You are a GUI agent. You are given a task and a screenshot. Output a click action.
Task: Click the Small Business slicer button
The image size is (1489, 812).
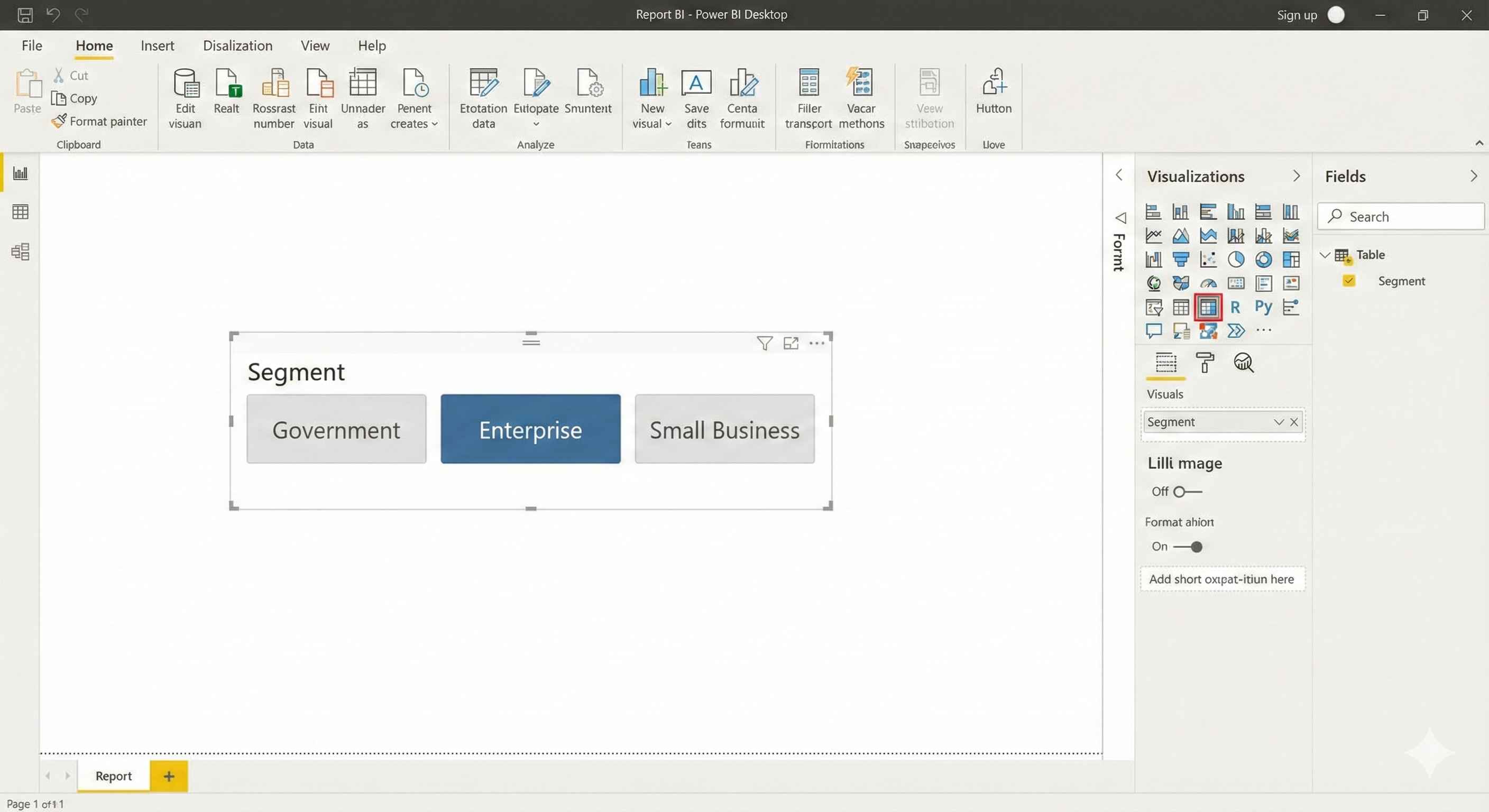[724, 429]
